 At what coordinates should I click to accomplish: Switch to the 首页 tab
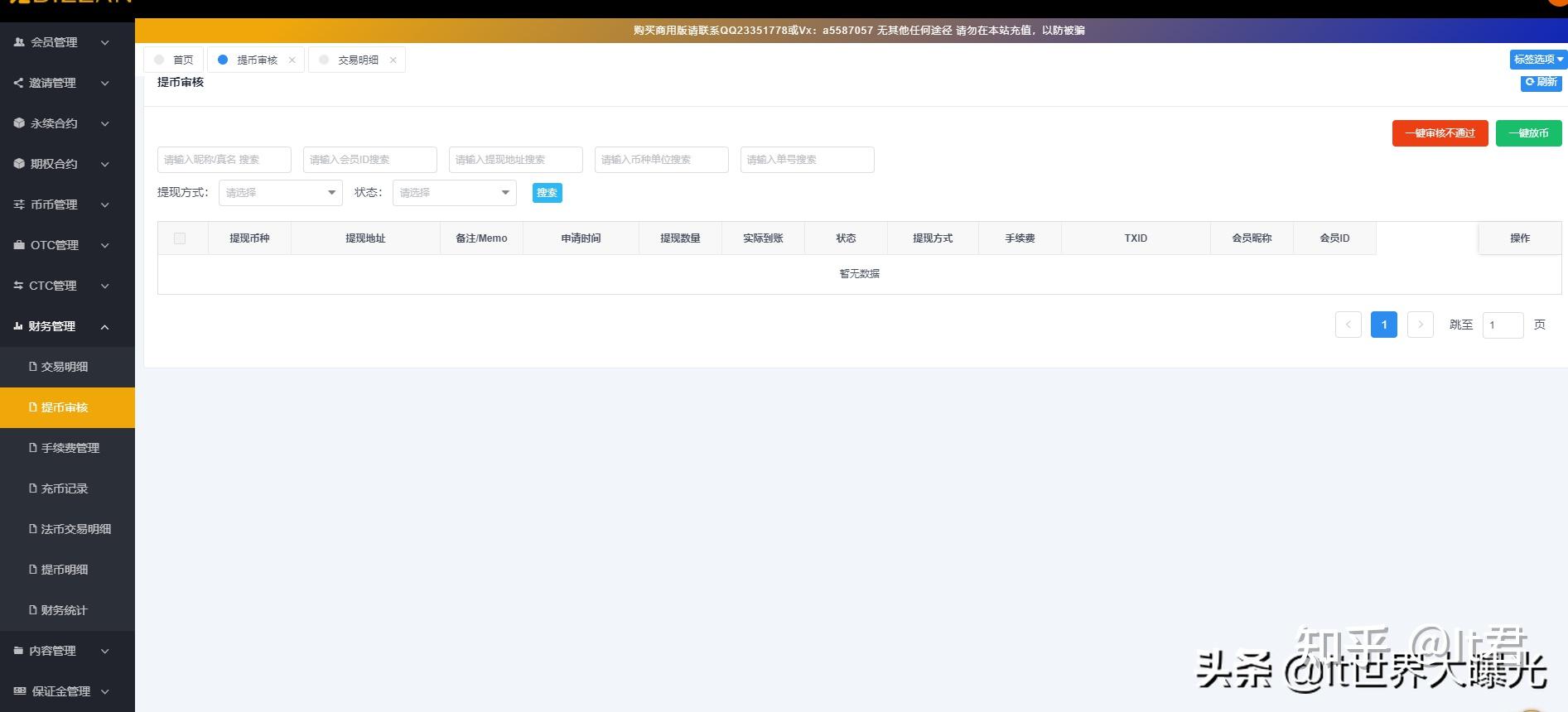pyautogui.click(x=174, y=60)
